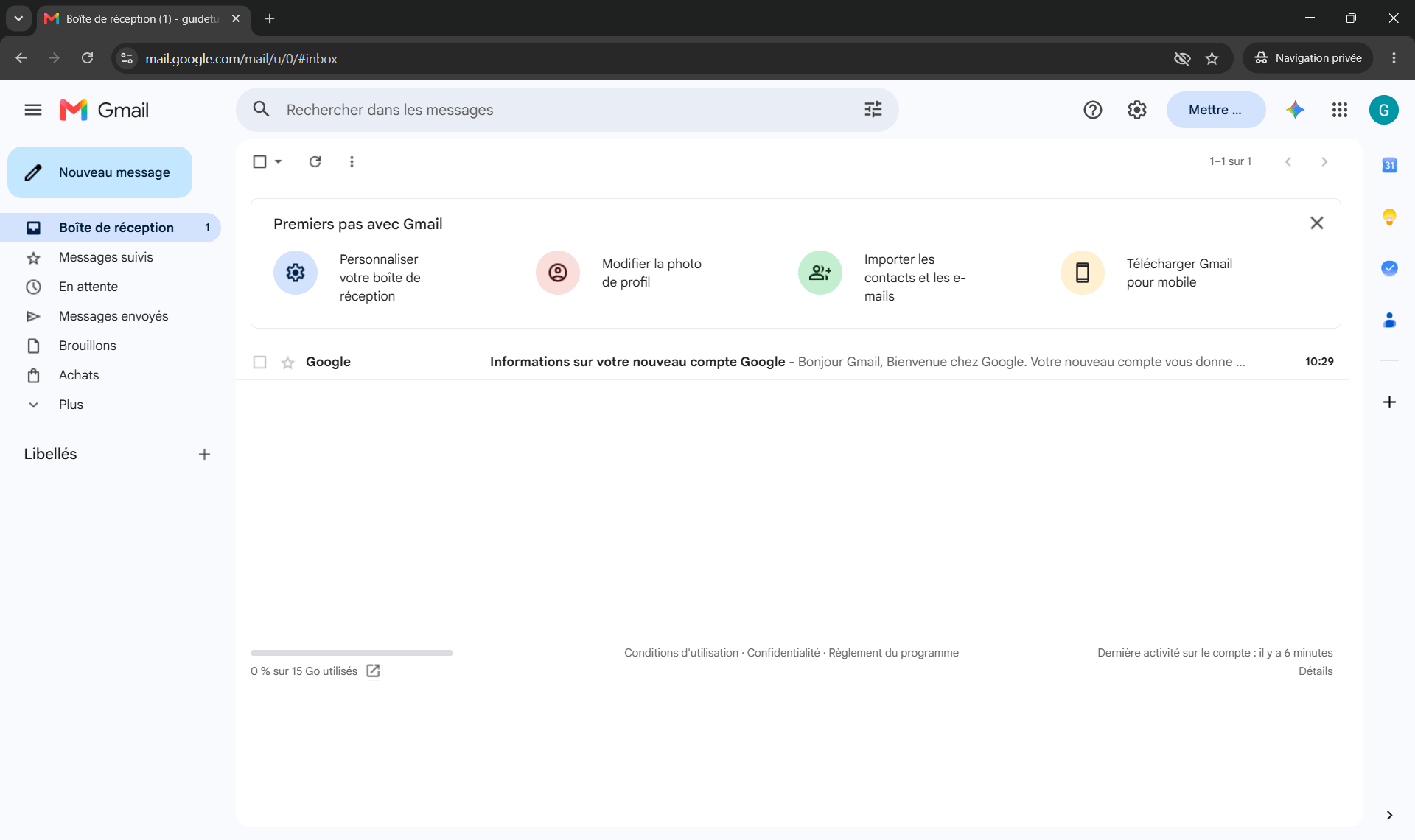Open account activity Détails link
1415x840 pixels.
1316,671
